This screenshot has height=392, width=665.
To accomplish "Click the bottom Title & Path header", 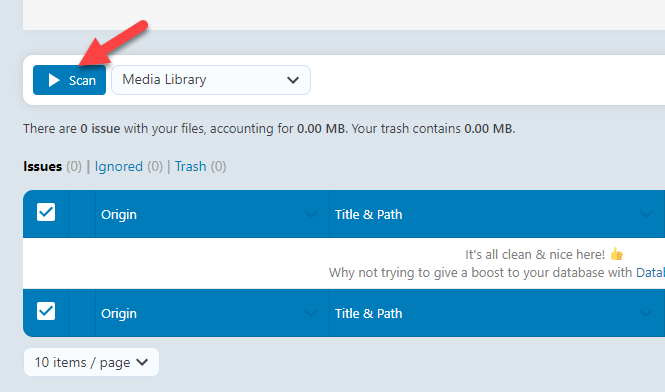I will 368,313.
